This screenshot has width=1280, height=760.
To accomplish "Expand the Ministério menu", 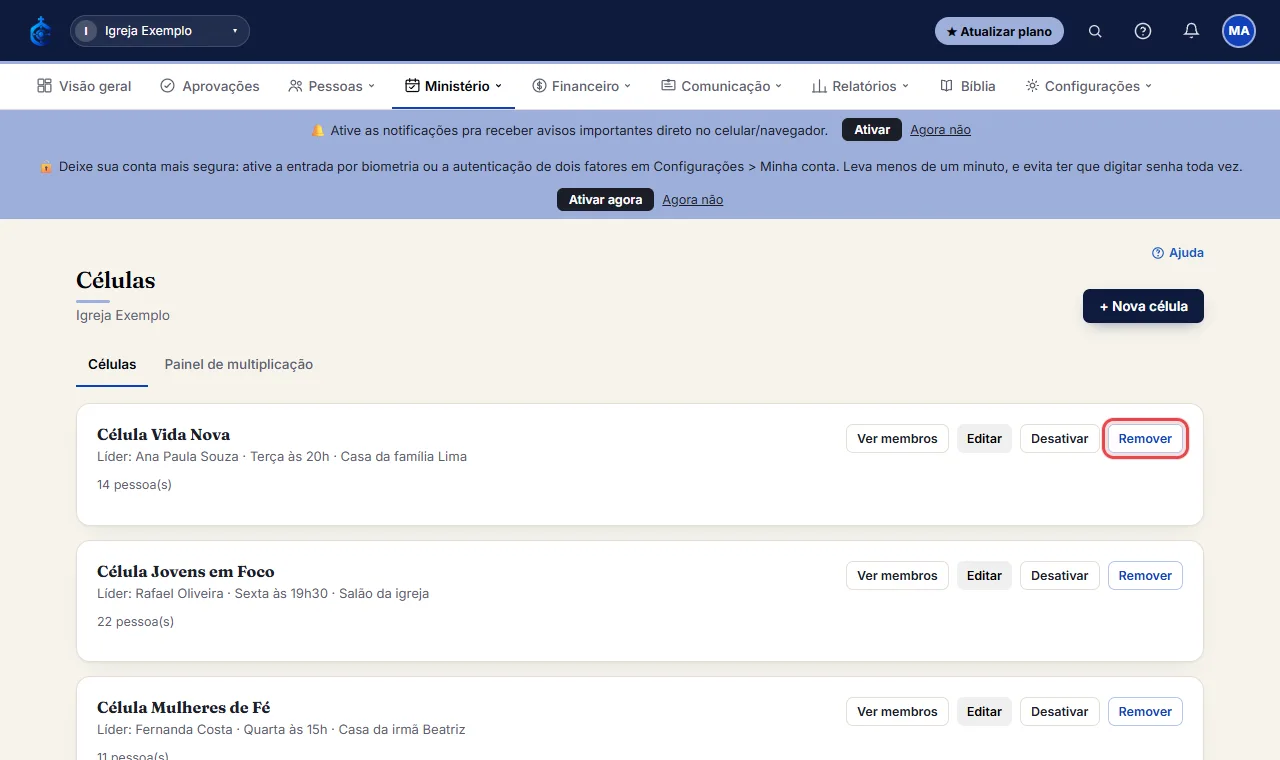I will coord(453,86).
